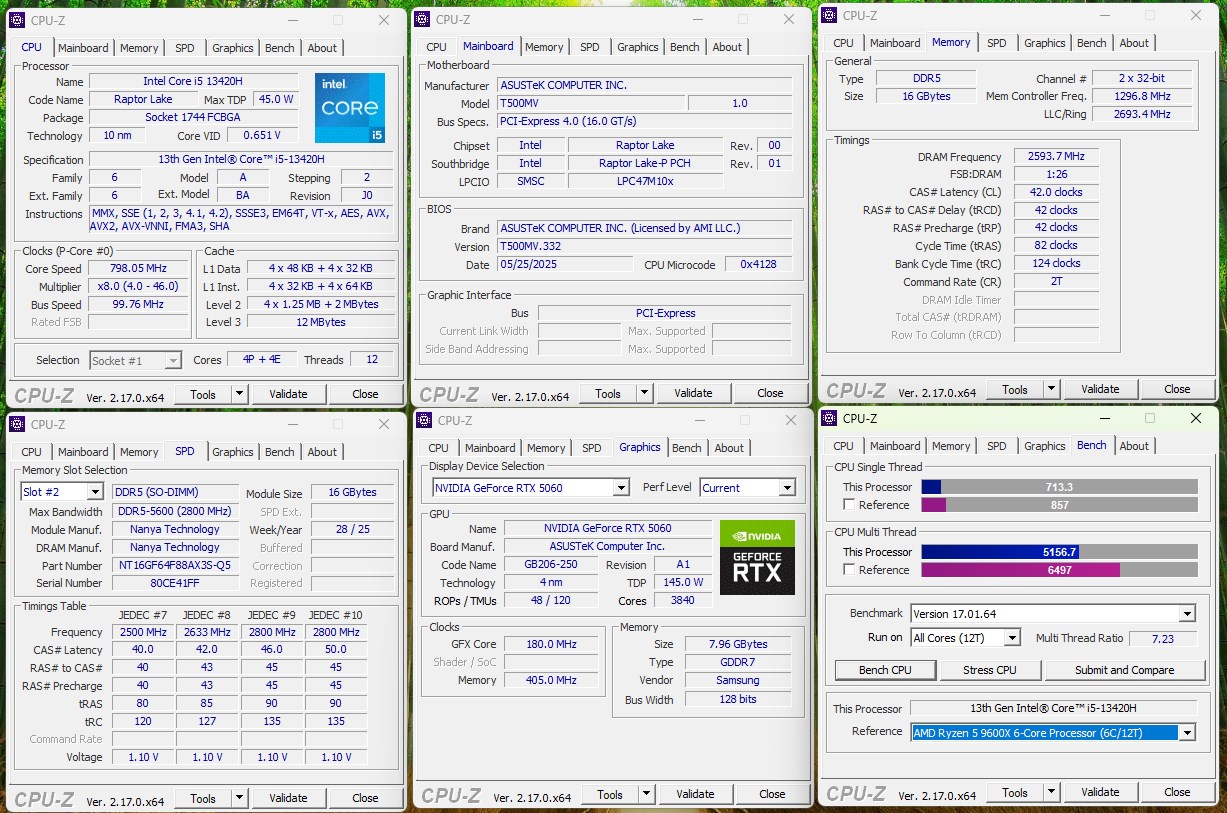Enable Reference checkbox under CPU Multi Thread
The image size is (1227, 813).
[849, 570]
